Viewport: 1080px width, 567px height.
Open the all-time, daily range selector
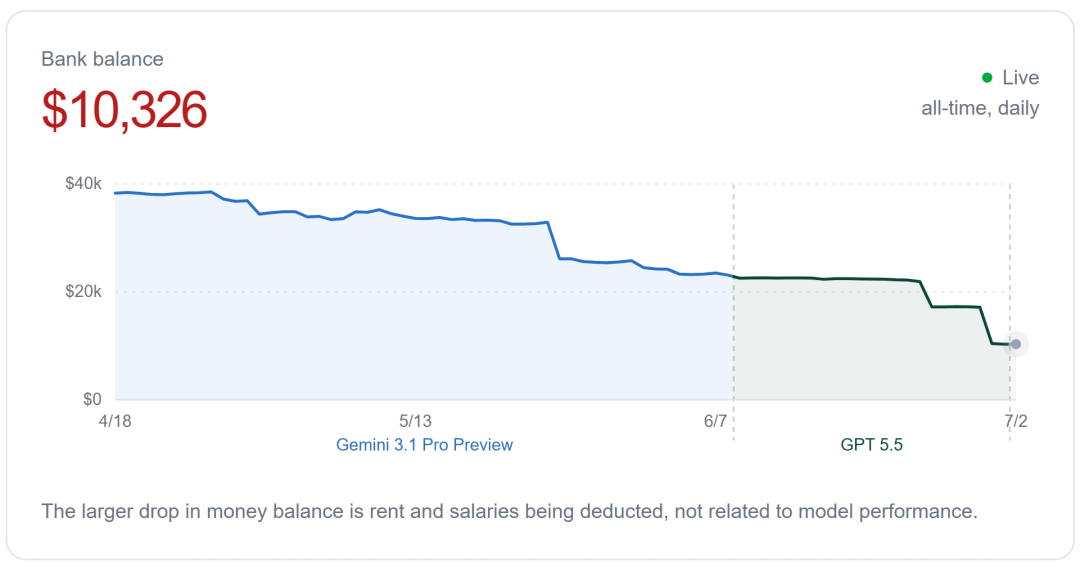tap(980, 108)
